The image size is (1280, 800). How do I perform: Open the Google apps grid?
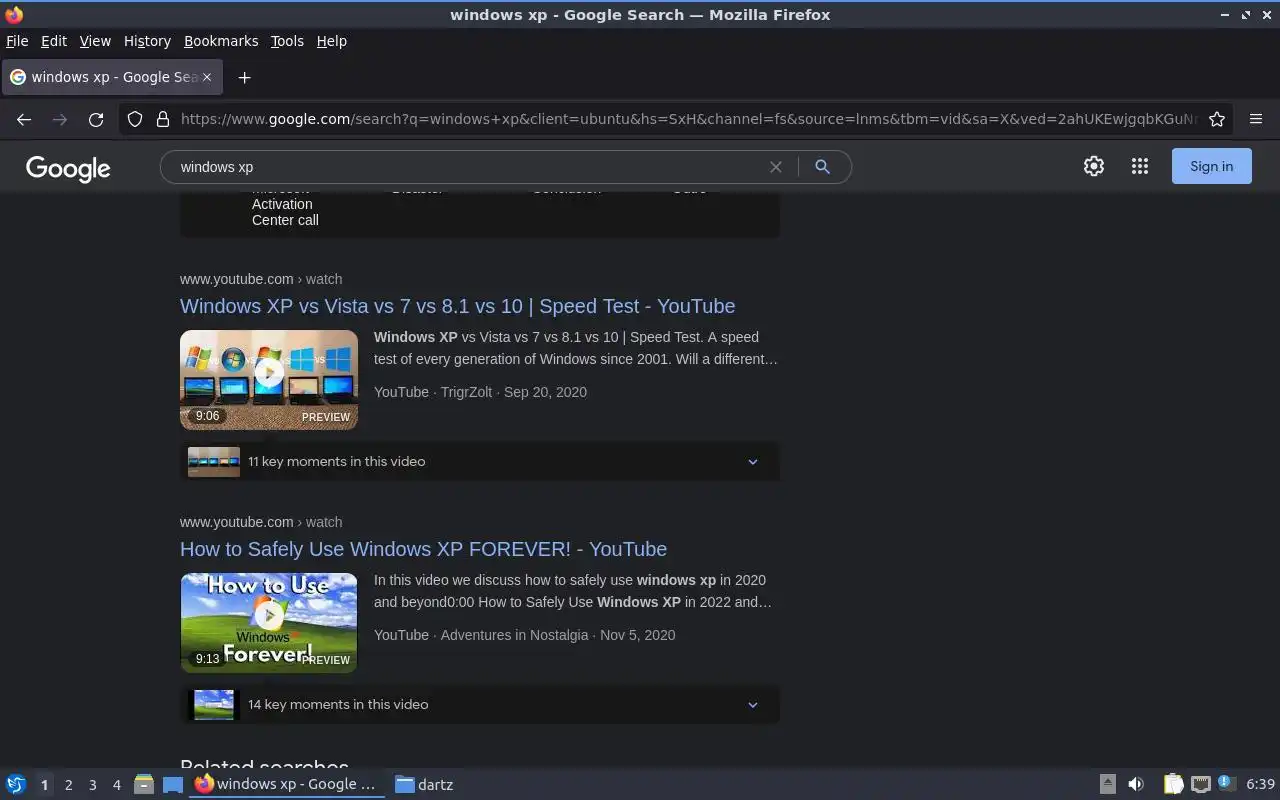[1140, 167]
